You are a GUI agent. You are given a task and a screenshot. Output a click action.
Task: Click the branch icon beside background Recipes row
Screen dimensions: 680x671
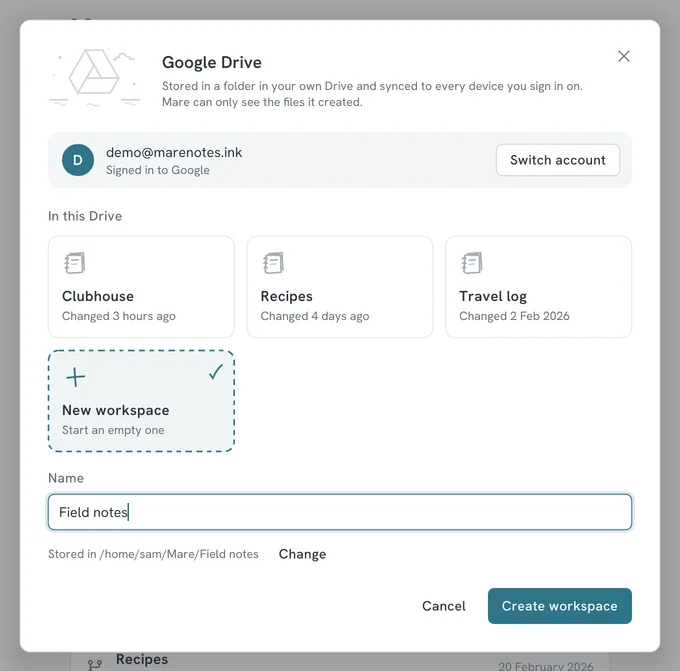[x=95, y=664]
